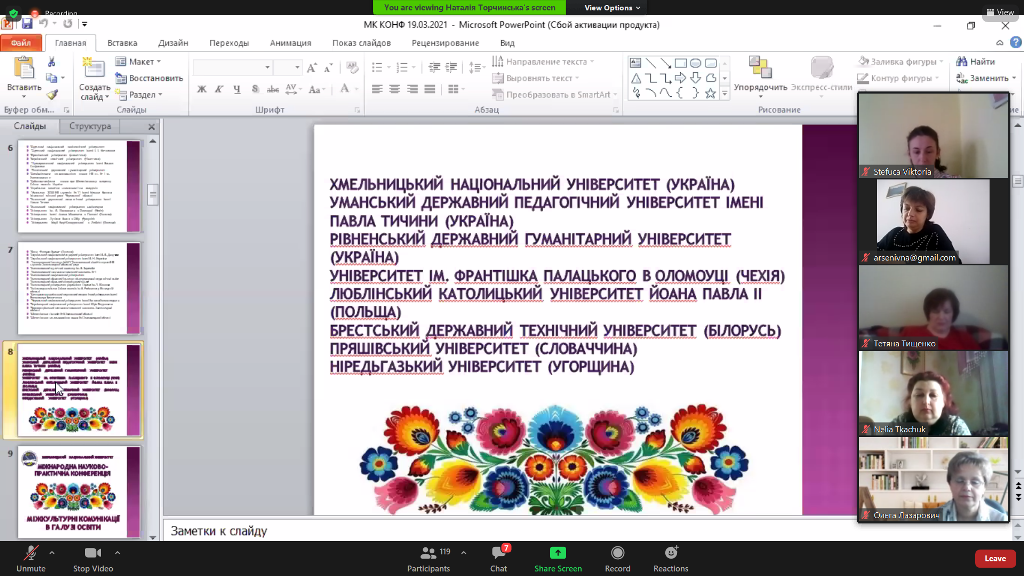1024x576 pixels.
Task: Open the font name combo box
Action: pos(233,67)
